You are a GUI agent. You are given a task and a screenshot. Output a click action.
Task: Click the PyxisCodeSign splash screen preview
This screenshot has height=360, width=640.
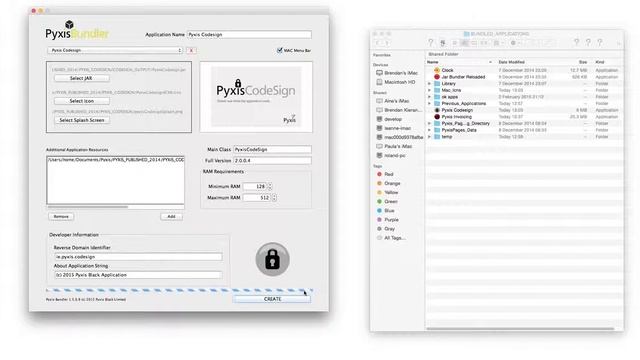pyautogui.click(x=256, y=97)
